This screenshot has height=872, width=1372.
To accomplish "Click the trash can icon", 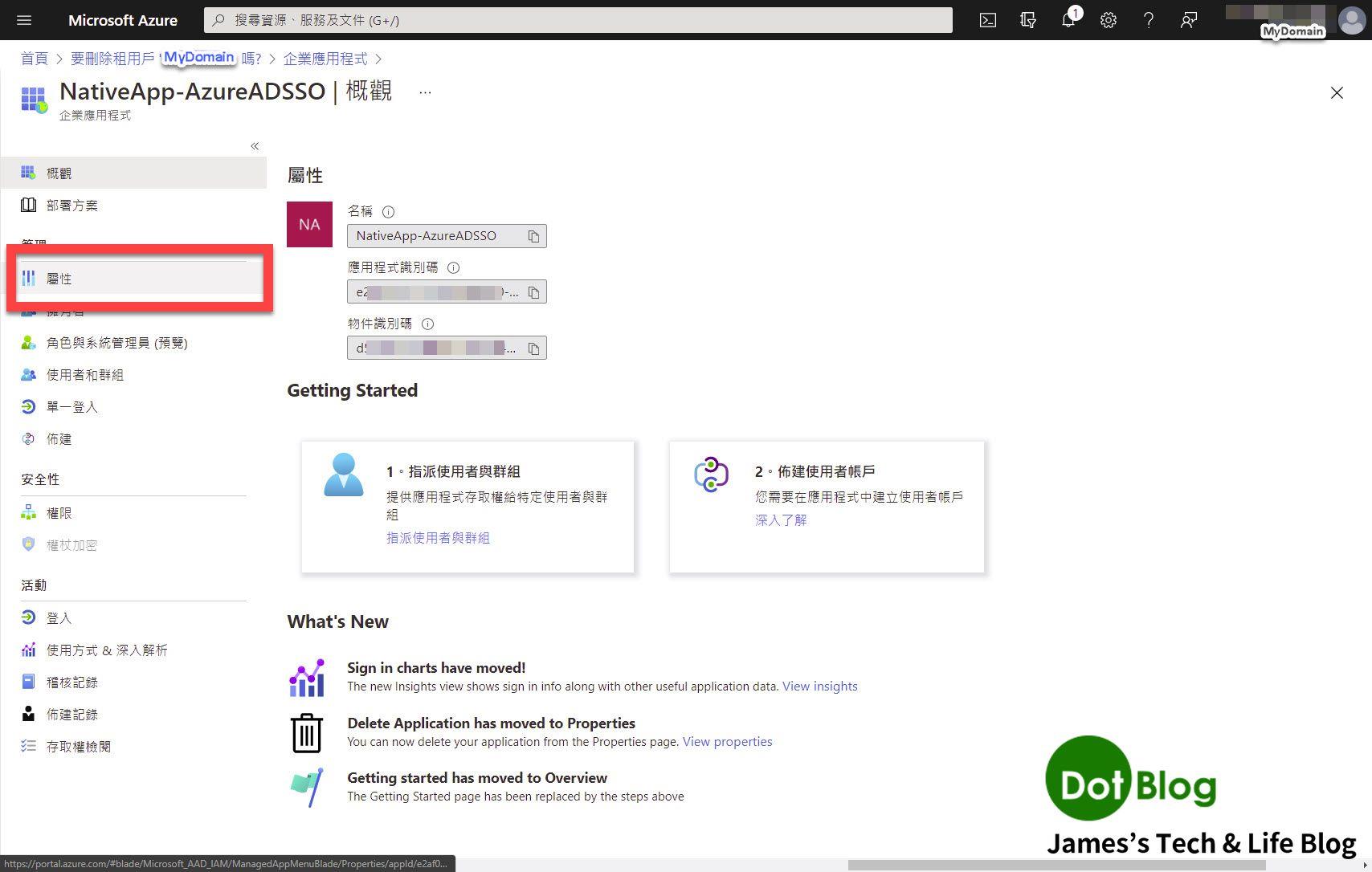I will tap(307, 733).
